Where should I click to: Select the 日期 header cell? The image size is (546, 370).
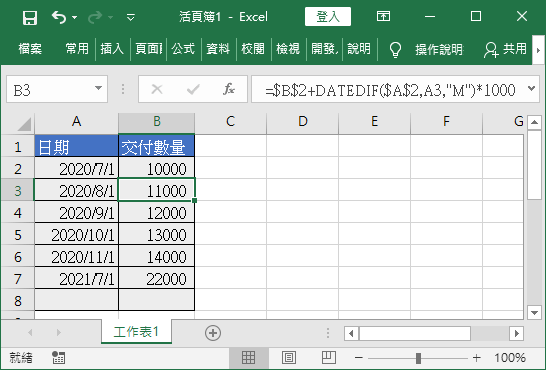click(x=77, y=146)
